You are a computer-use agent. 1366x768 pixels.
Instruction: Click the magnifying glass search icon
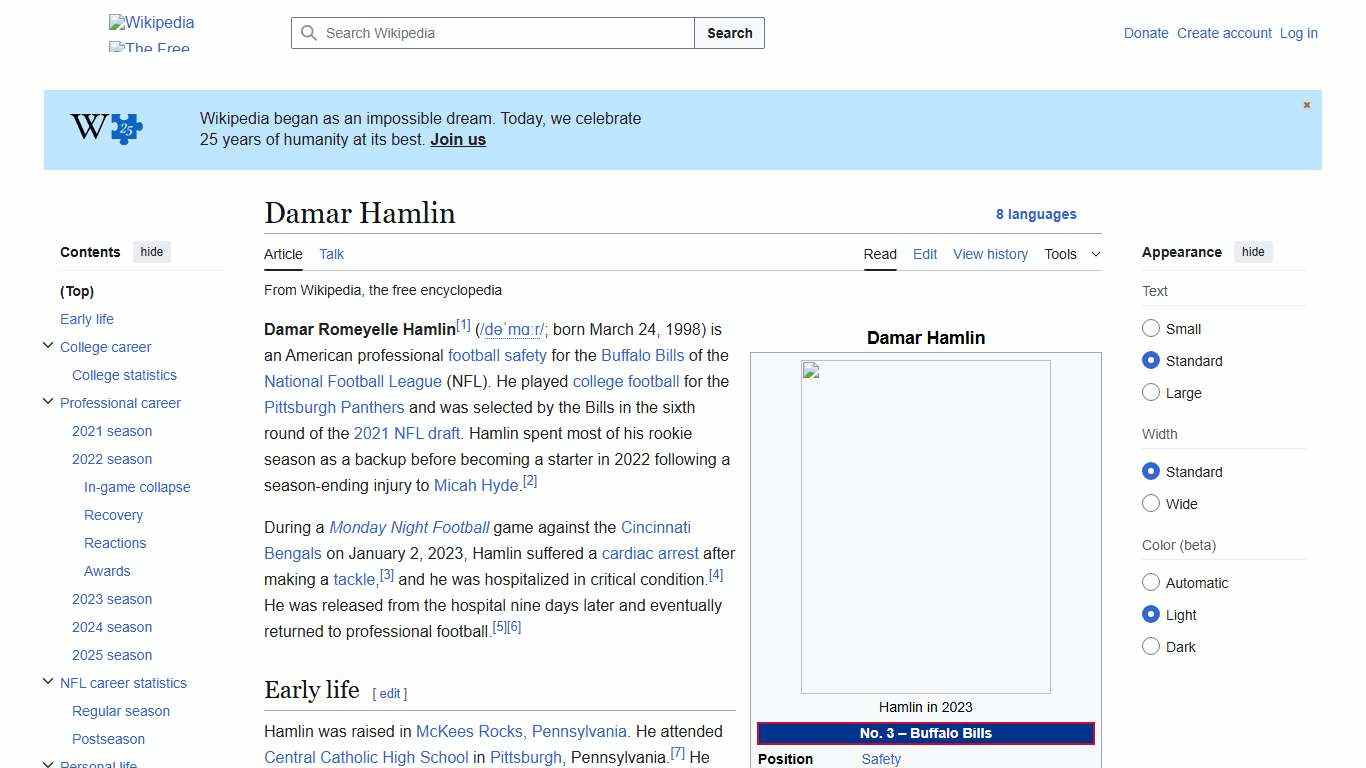tap(310, 33)
